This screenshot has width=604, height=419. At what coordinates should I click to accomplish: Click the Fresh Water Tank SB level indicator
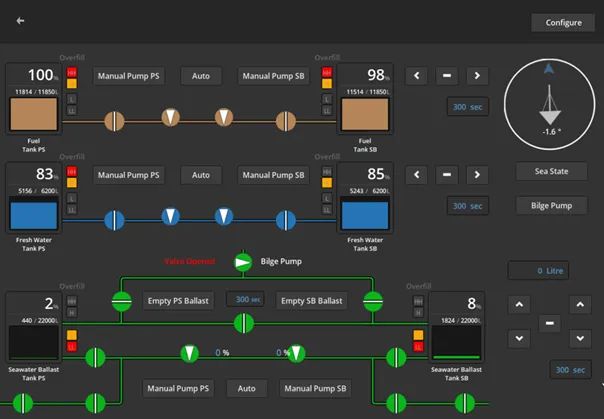tap(365, 213)
